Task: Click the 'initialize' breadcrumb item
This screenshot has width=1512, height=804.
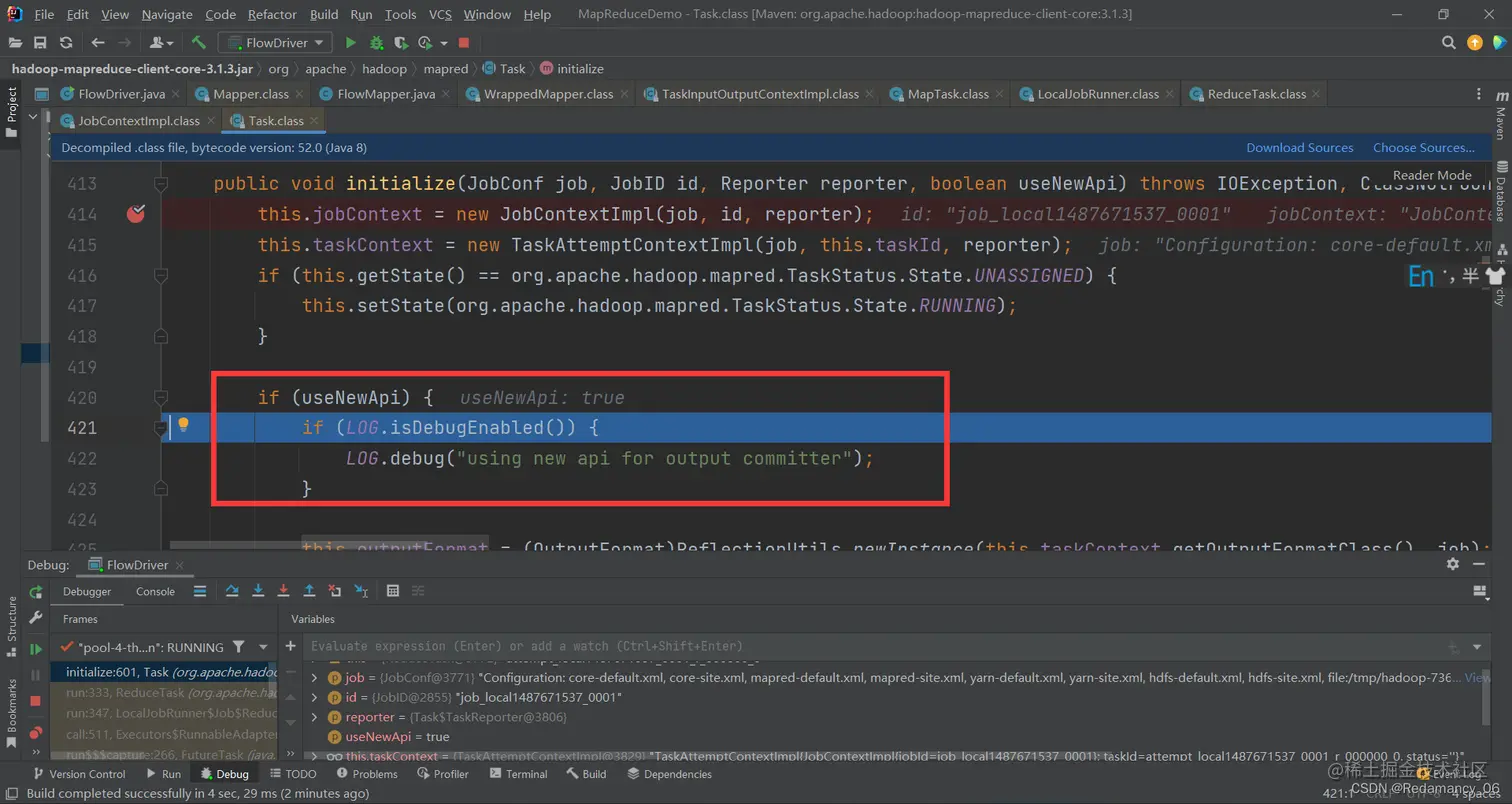Action: (572, 69)
